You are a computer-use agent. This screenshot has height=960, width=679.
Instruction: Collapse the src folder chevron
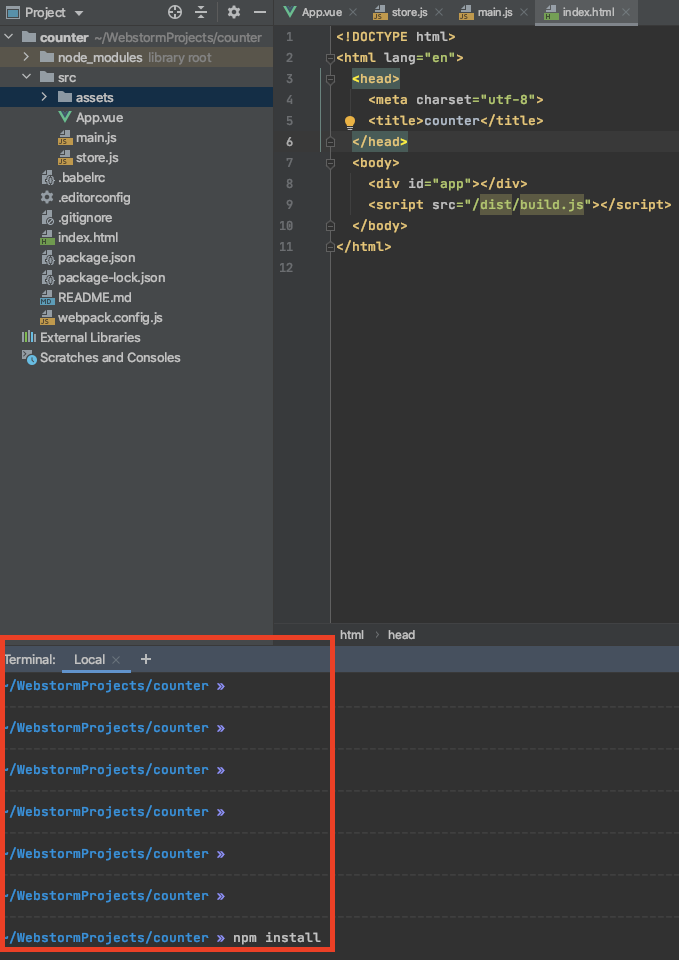pyautogui.click(x=26, y=77)
